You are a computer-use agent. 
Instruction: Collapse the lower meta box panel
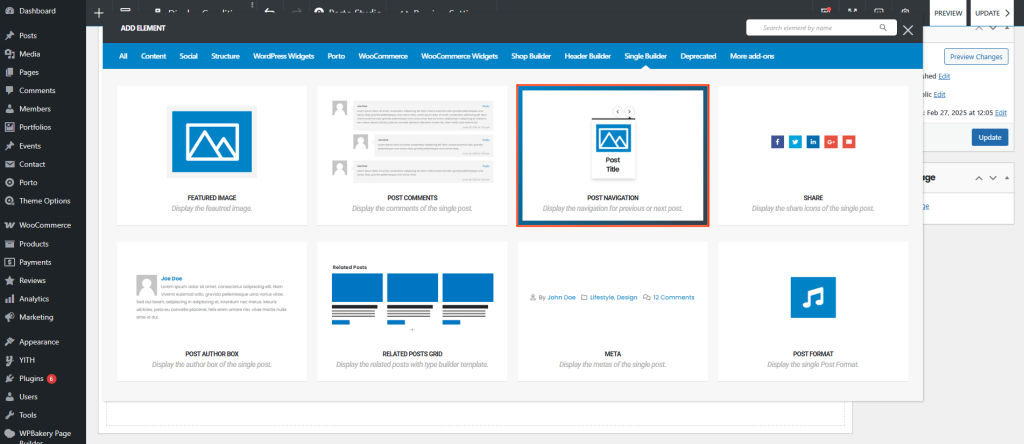click(1006, 177)
